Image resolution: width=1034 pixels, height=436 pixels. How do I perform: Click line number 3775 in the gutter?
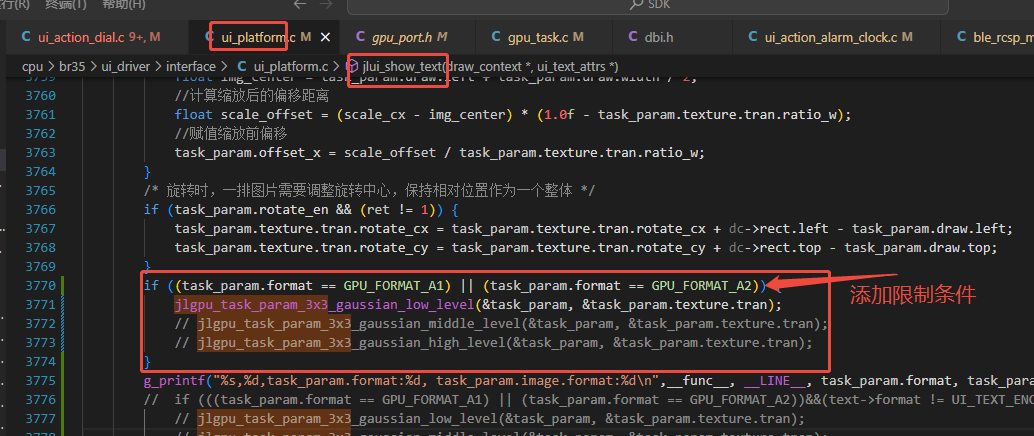[x=40, y=381]
